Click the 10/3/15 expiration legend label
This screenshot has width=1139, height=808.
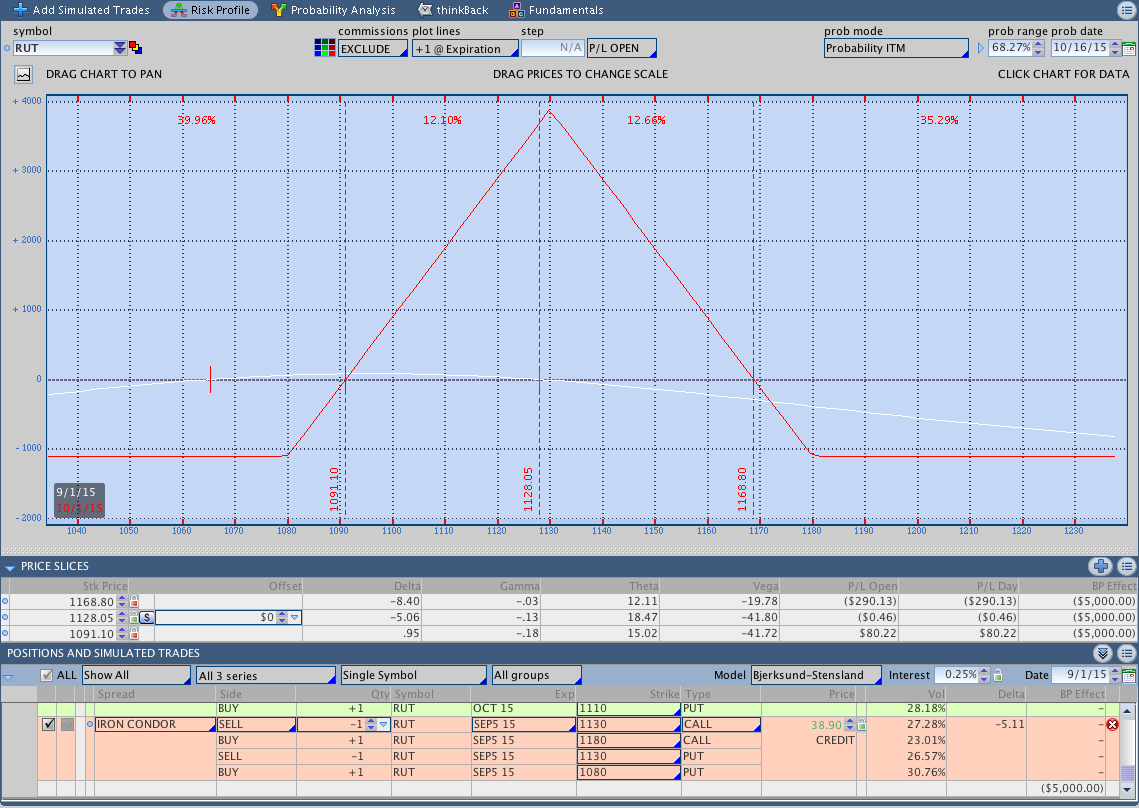(79, 508)
